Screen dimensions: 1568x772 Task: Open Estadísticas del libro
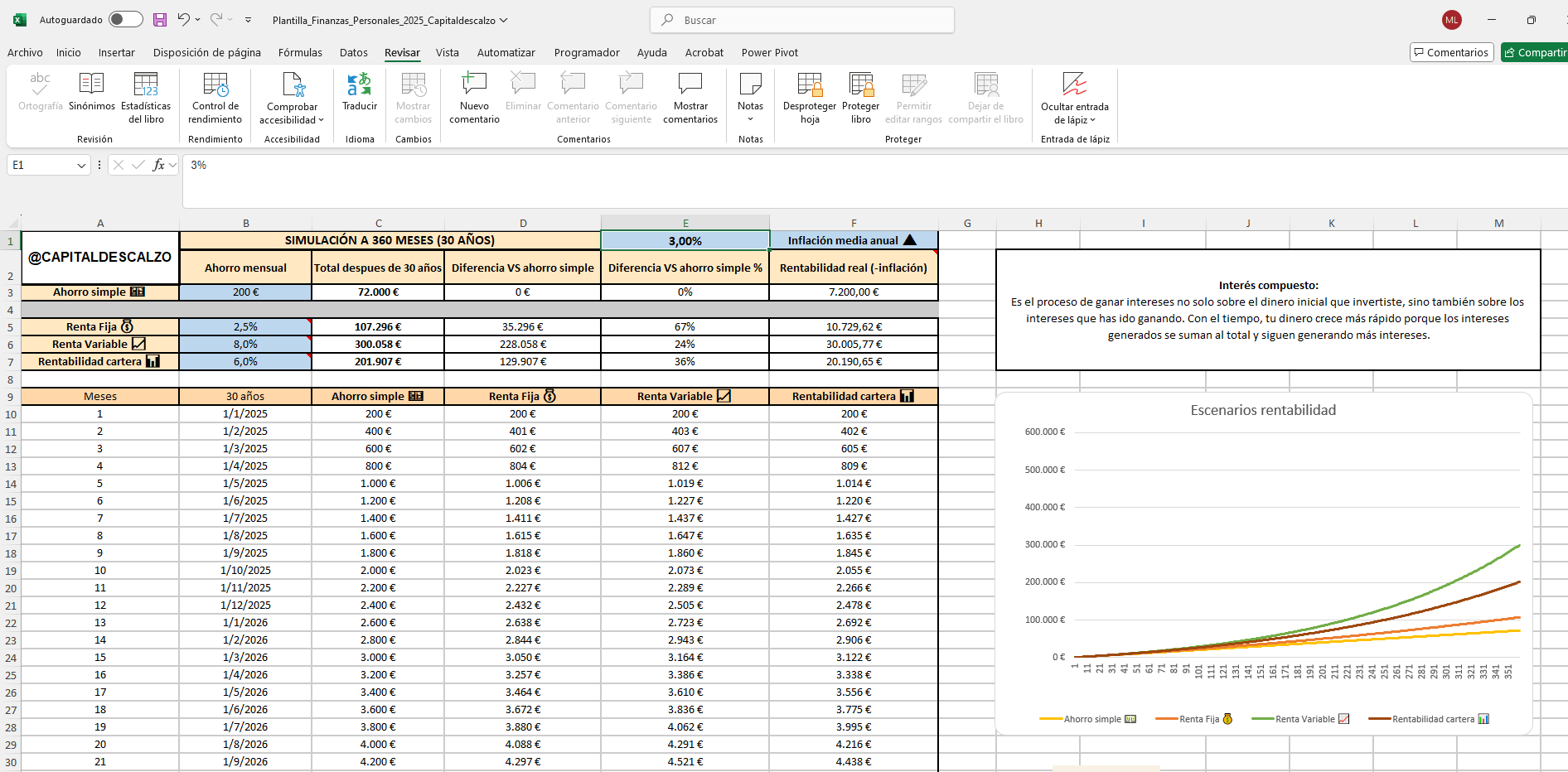[x=146, y=84]
